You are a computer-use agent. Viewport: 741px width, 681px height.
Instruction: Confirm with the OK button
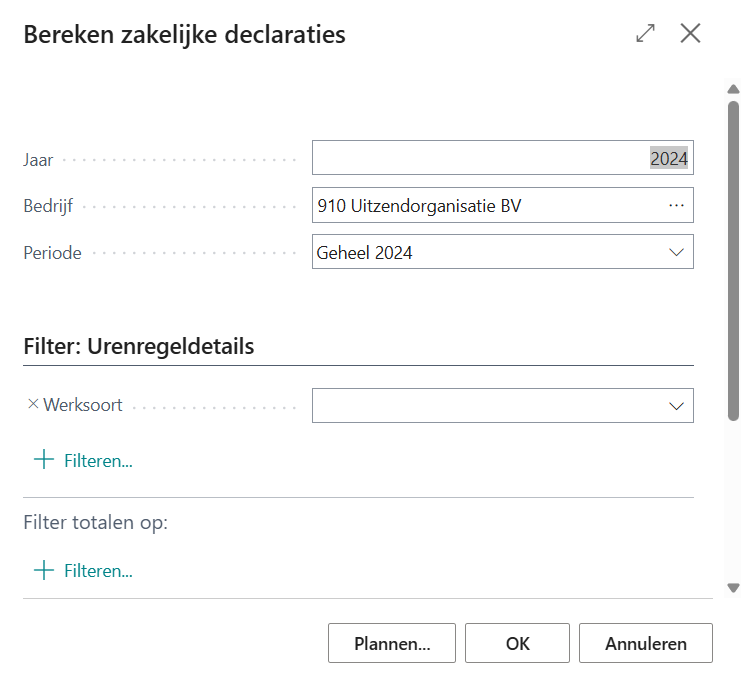tap(517, 643)
